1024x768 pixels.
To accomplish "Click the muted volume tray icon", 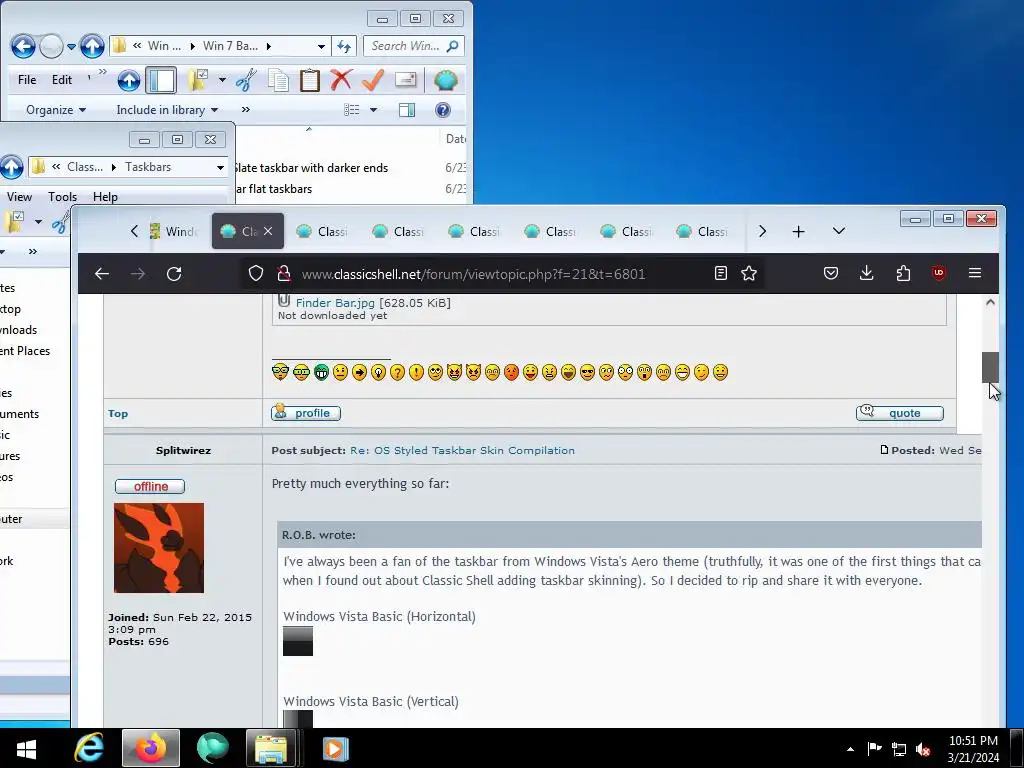I will pos(923,749).
